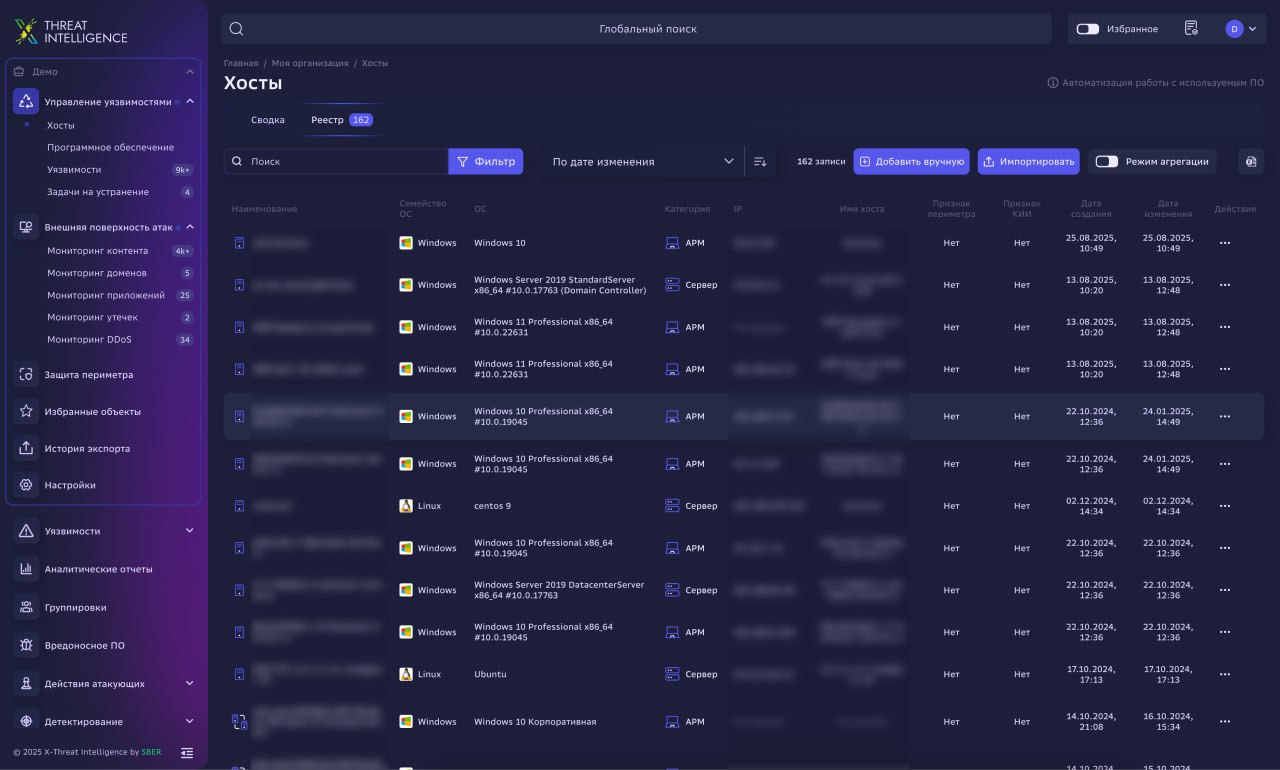Open the user profile dropdown

[1241, 29]
